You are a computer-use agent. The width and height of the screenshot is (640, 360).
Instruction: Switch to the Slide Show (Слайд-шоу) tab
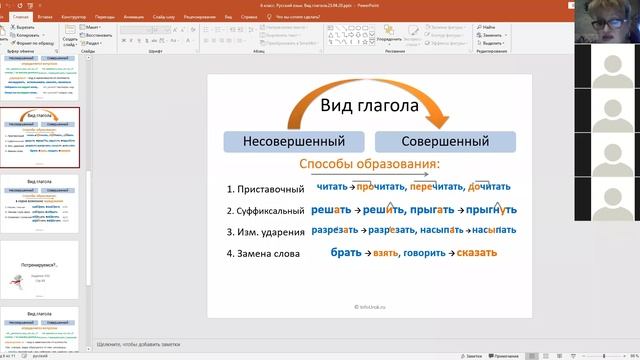[x=164, y=17]
